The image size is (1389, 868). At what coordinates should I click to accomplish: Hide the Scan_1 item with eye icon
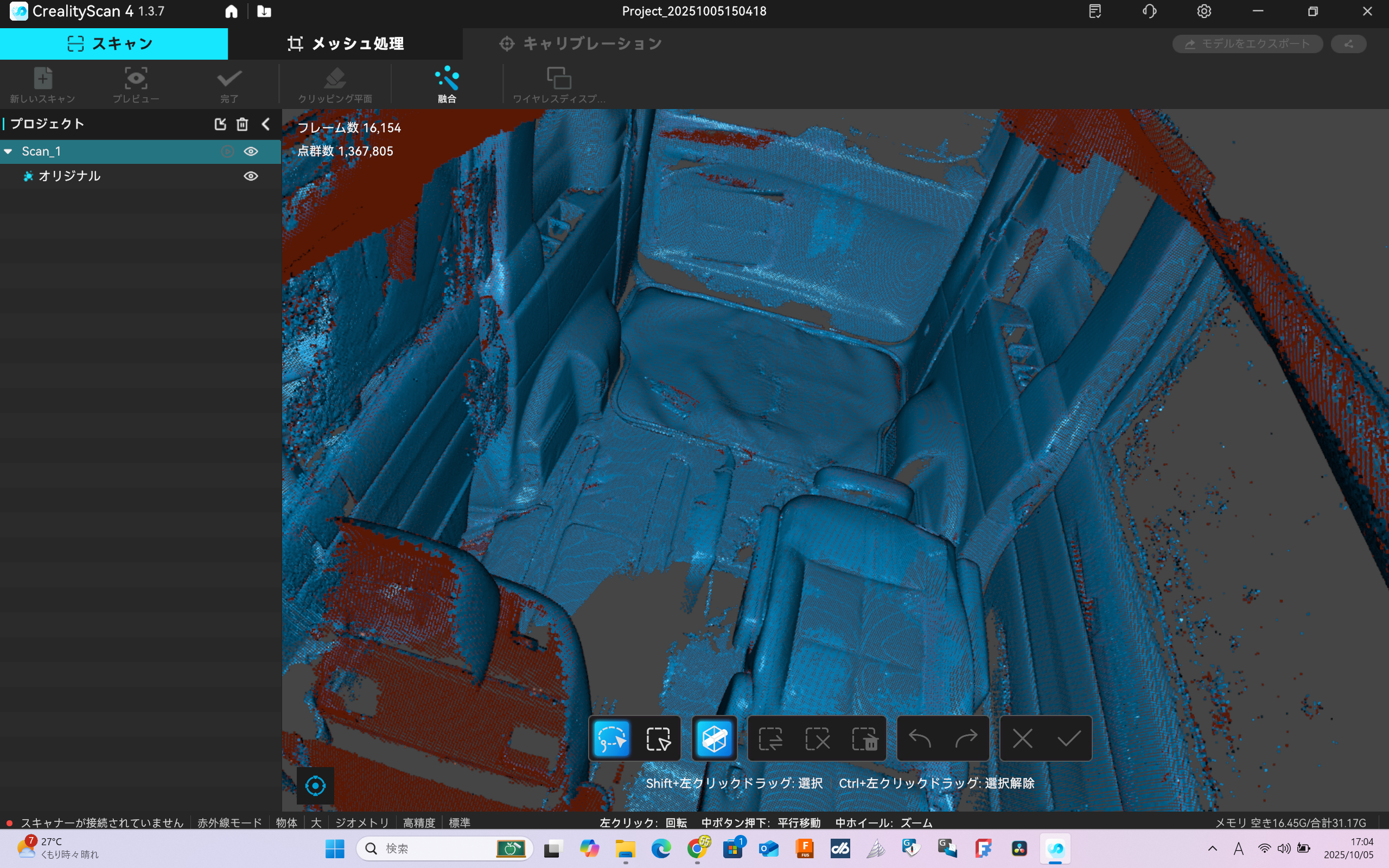(251, 151)
